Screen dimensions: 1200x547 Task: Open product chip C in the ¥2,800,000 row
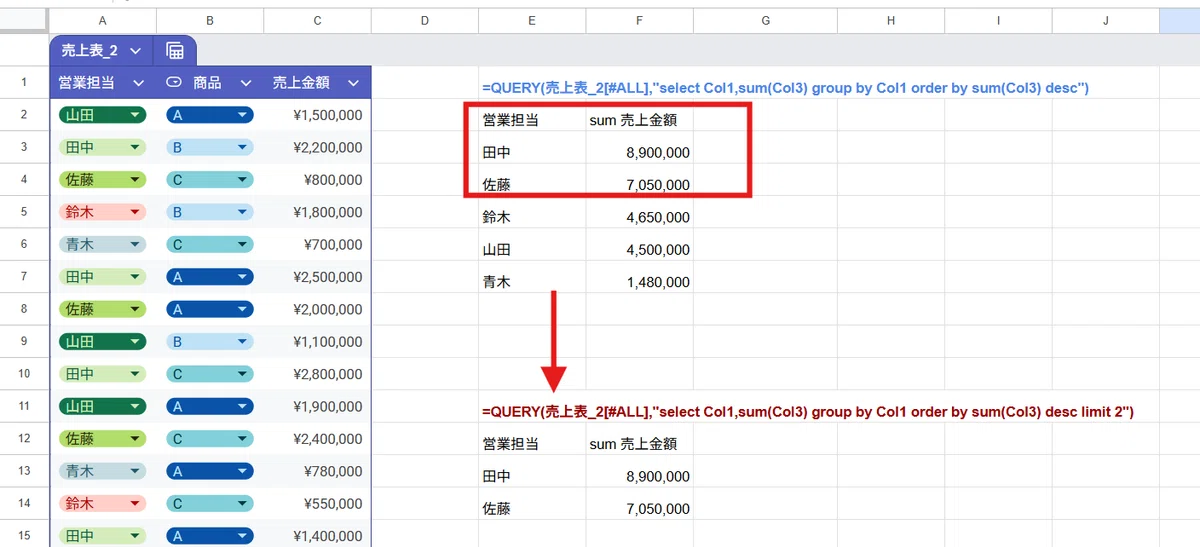[x=210, y=374]
